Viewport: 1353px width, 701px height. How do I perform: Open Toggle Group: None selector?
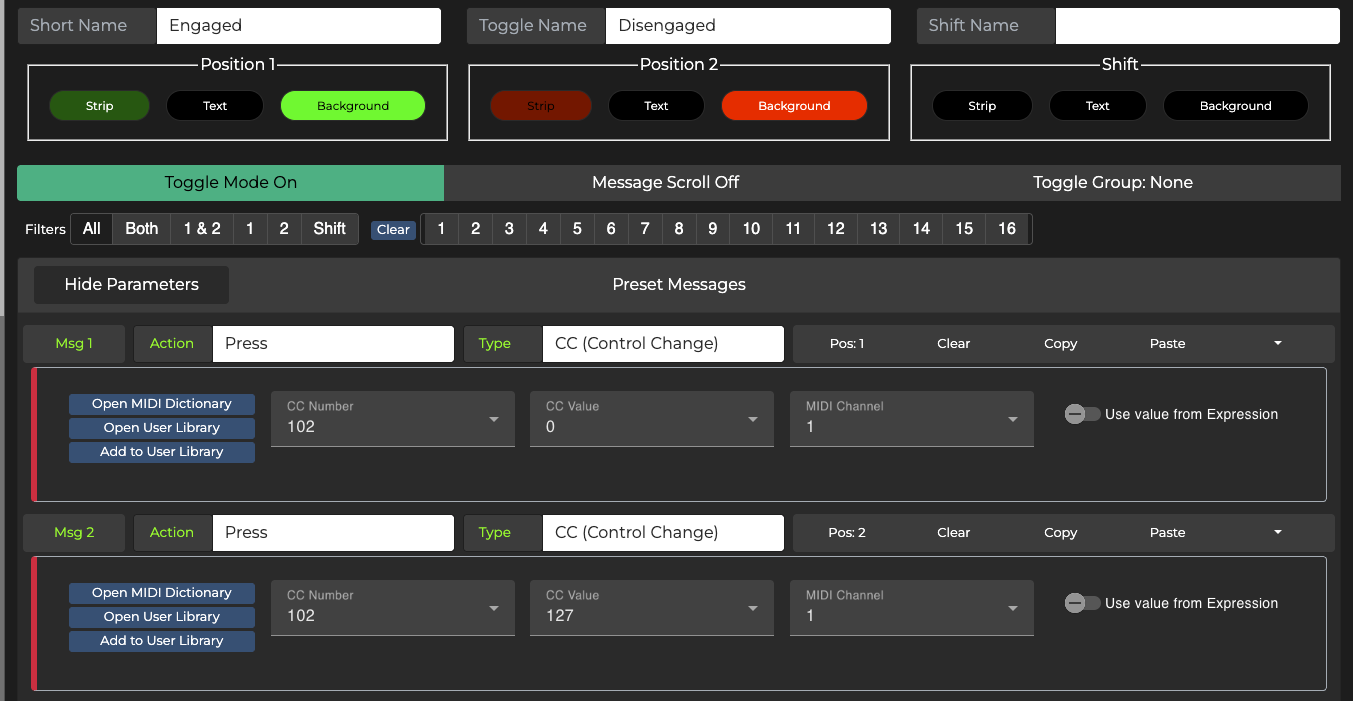[x=1113, y=183]
